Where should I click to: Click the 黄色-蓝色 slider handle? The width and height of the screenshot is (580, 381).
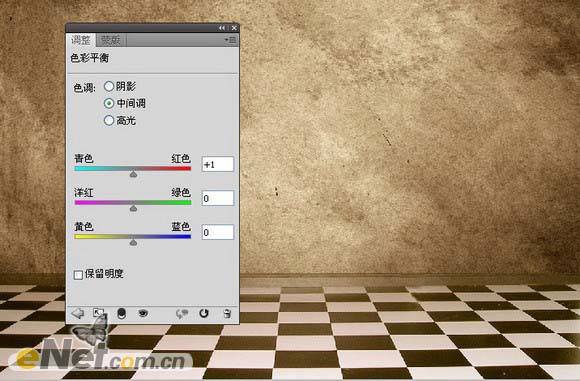coord(134,242)
